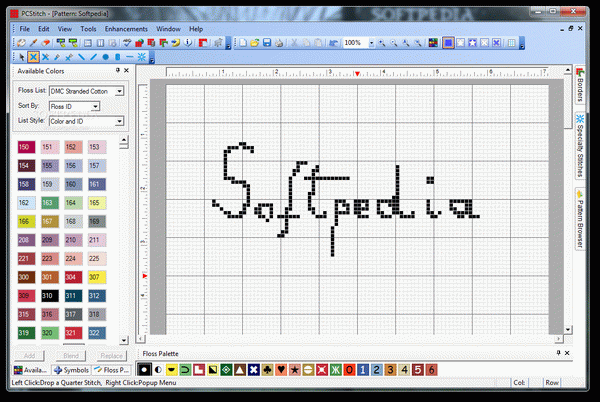Select floss color 310 black
600x402 pixels.
[50, 296]
